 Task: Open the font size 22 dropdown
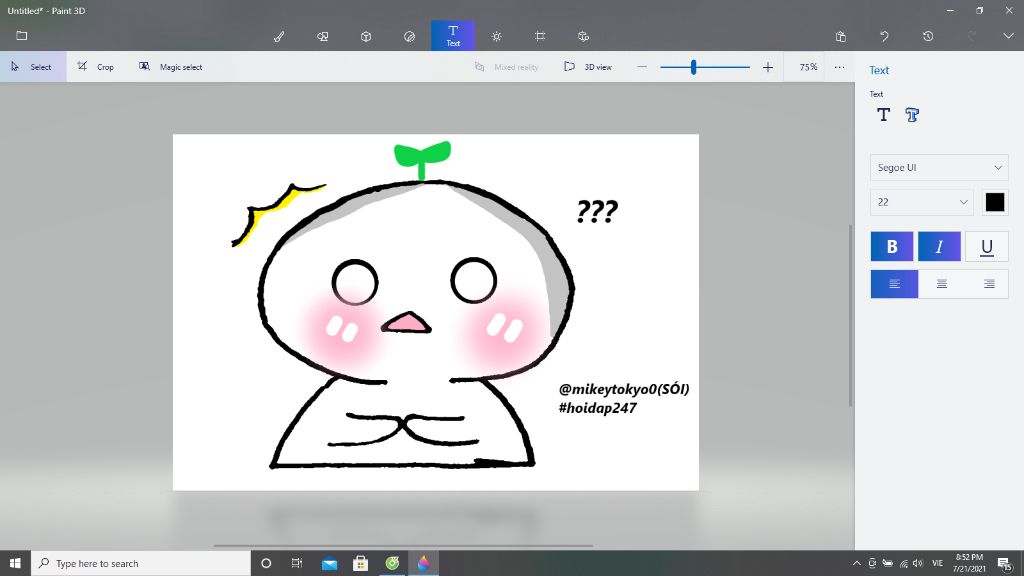pyautogui.click(x=921, y=202)
